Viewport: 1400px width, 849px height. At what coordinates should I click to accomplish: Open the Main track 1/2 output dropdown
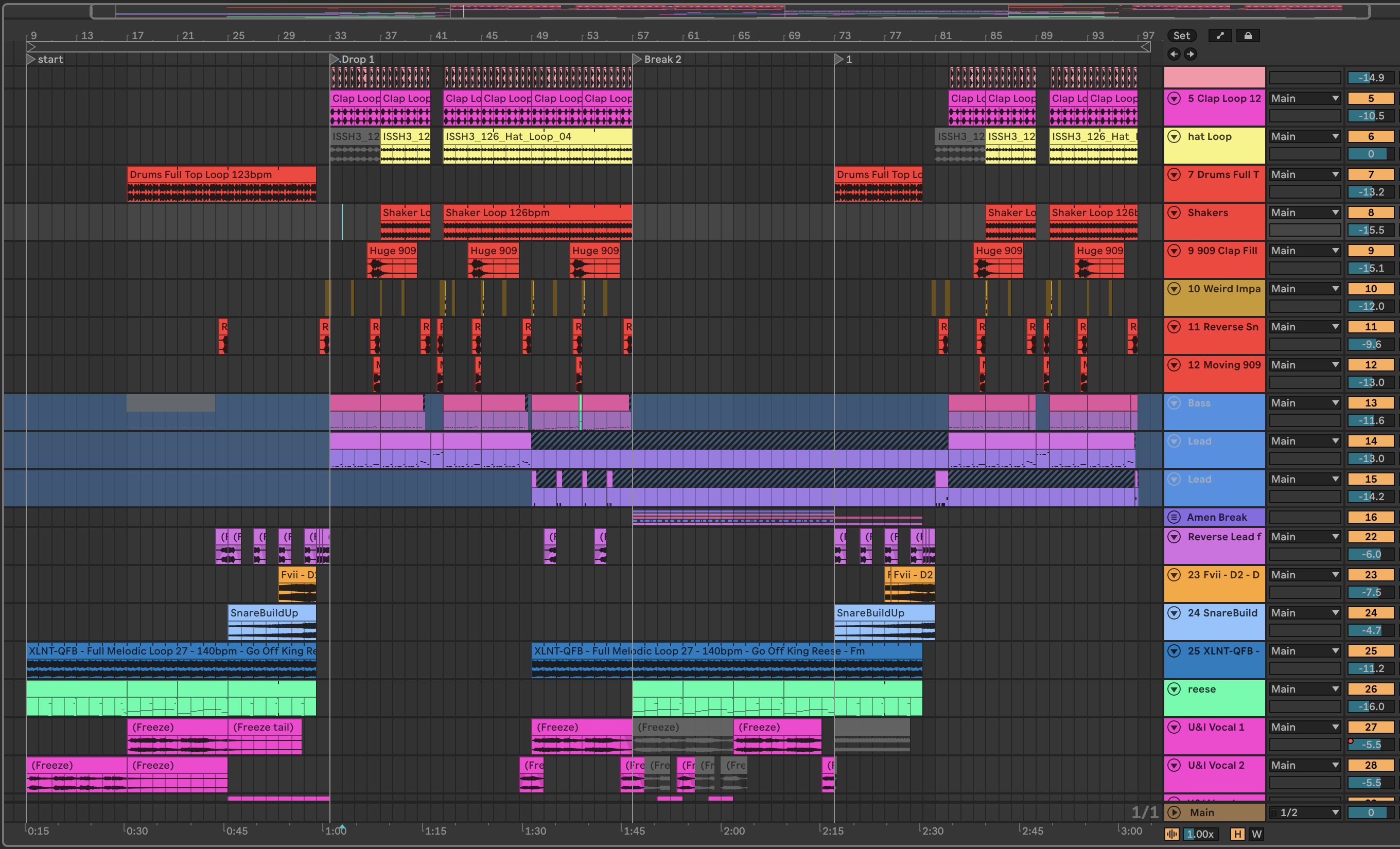1305,812
